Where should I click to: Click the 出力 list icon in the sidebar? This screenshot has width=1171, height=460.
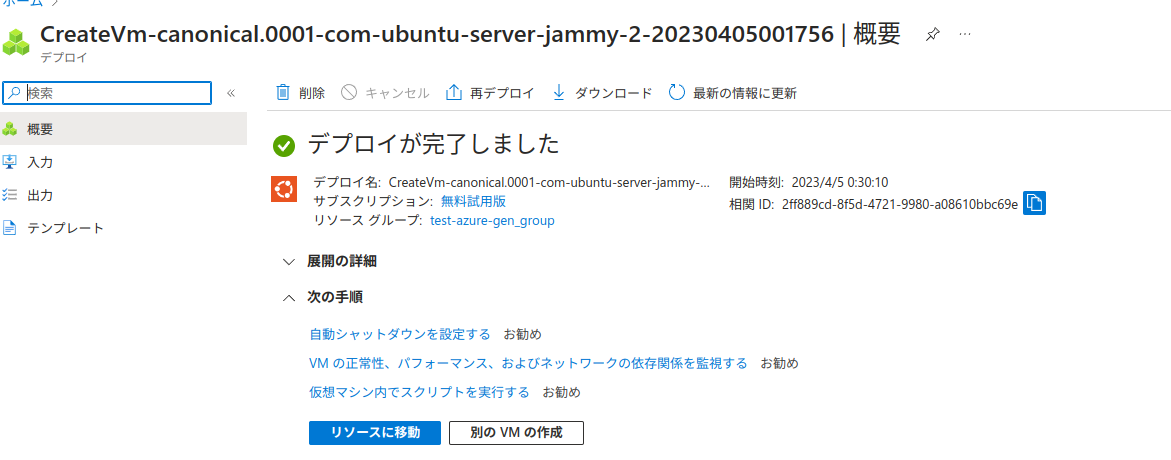coord(10,195)
